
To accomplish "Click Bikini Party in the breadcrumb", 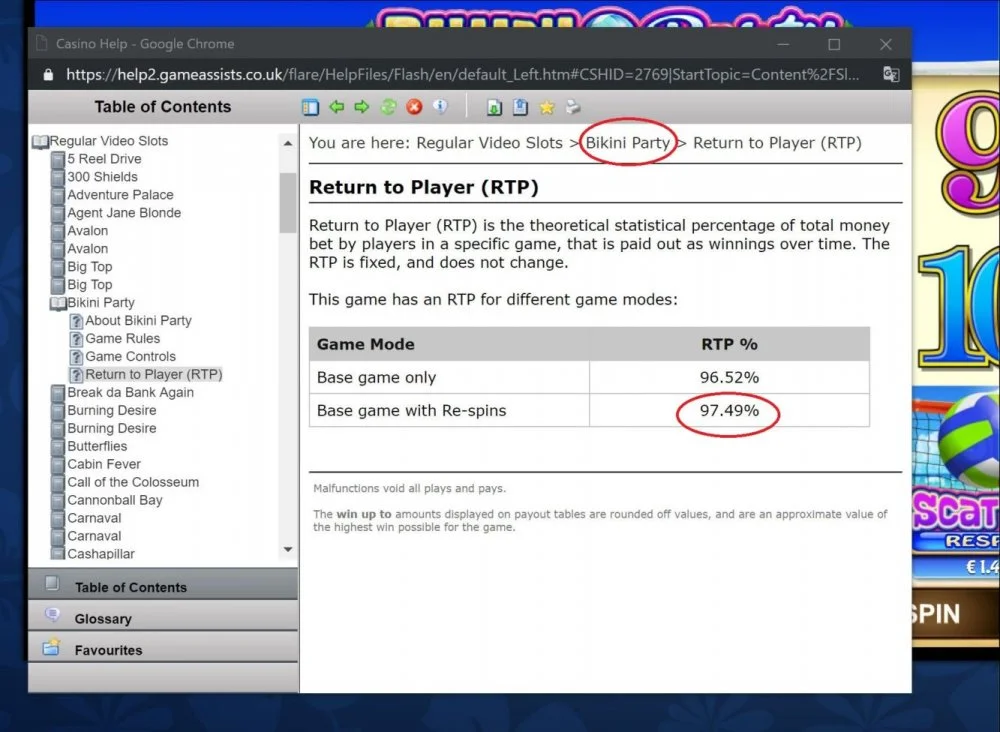I will click(628, 143).
